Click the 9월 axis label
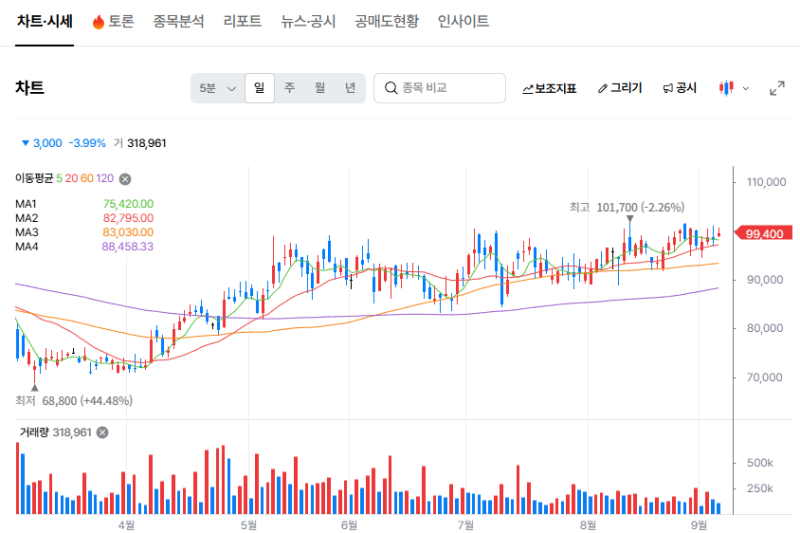 click(699, 525)
